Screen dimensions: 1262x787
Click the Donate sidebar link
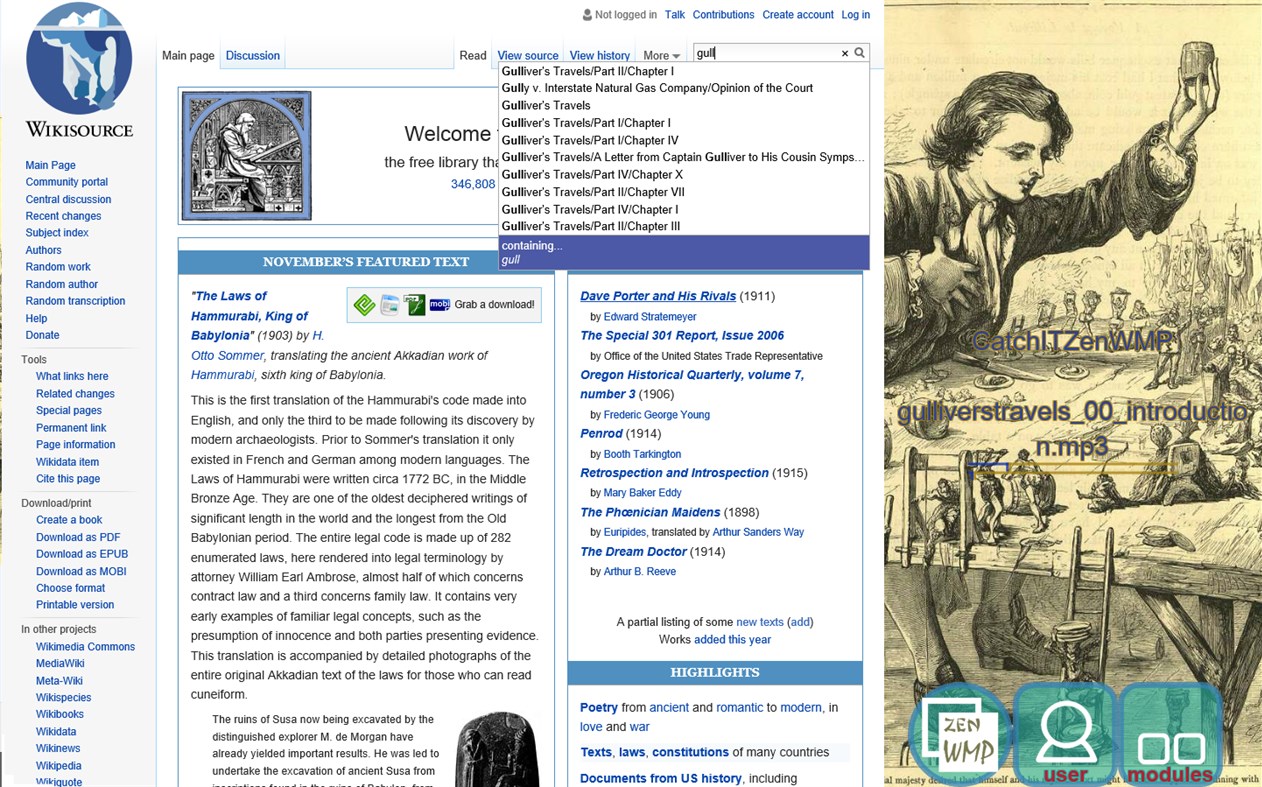click(42, 335)
